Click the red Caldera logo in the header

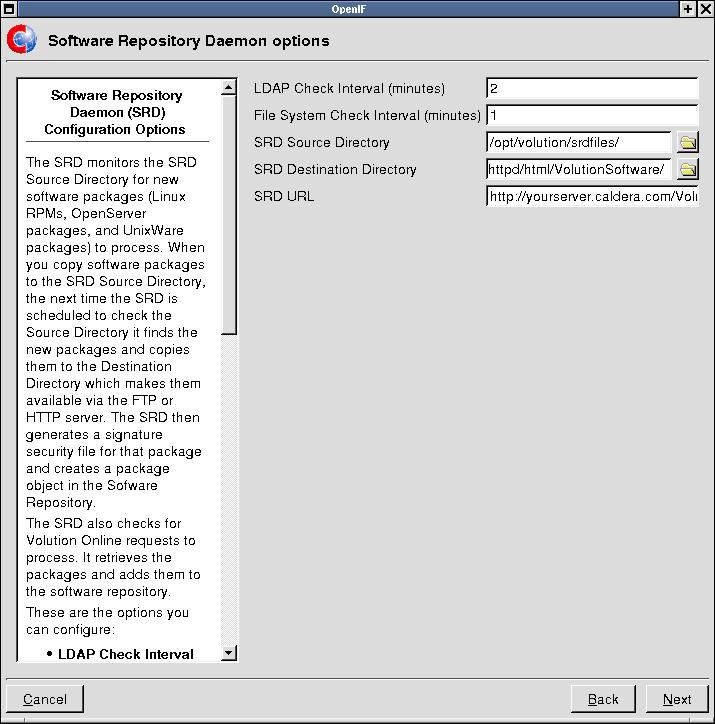(x=21, y=41)
